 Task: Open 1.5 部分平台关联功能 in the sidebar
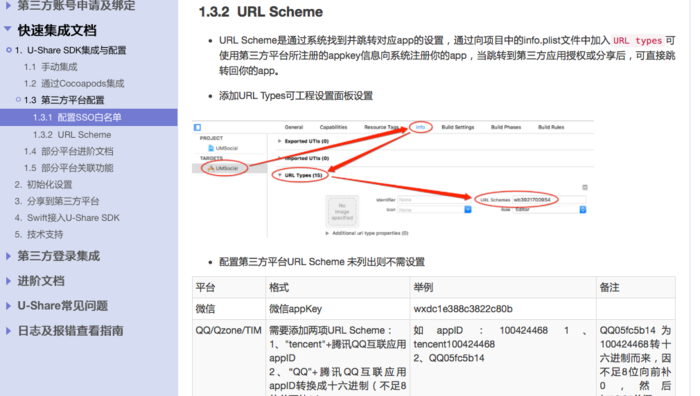[69, 168]
